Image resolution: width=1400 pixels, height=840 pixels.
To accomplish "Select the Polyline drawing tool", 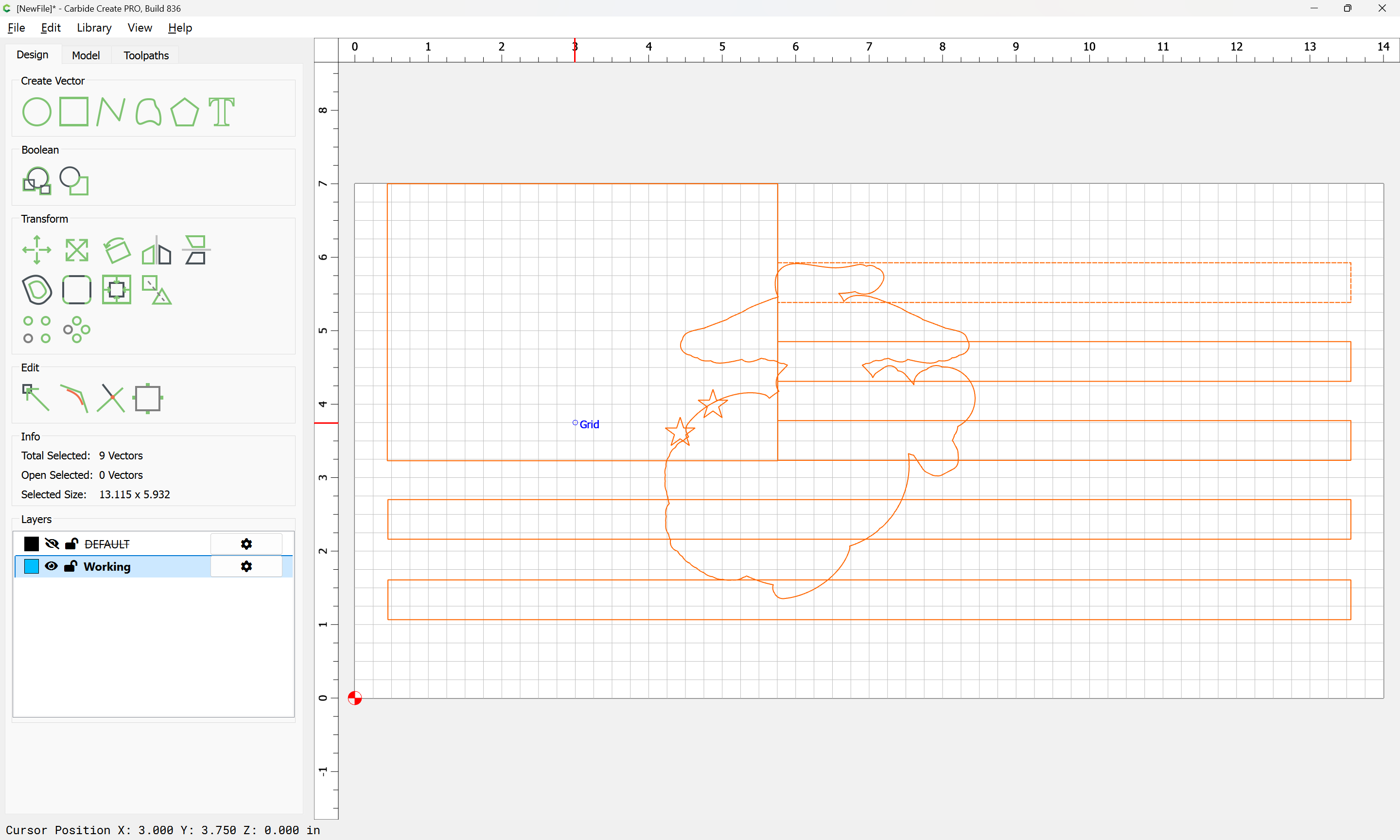I will click(110, 111).
